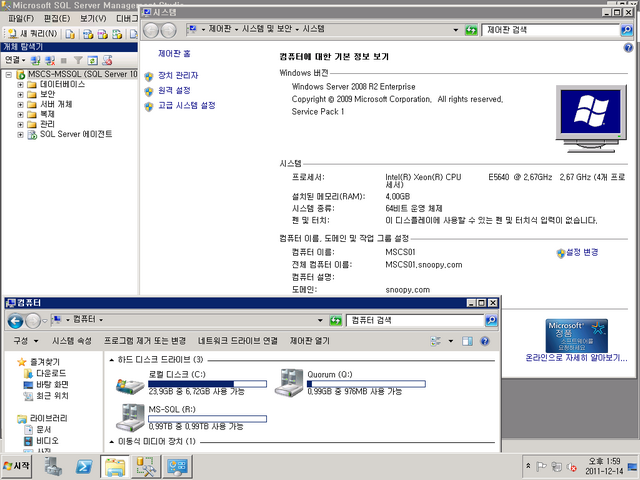
Task: Click the new file icon after New Query
Action: point(70,34)
